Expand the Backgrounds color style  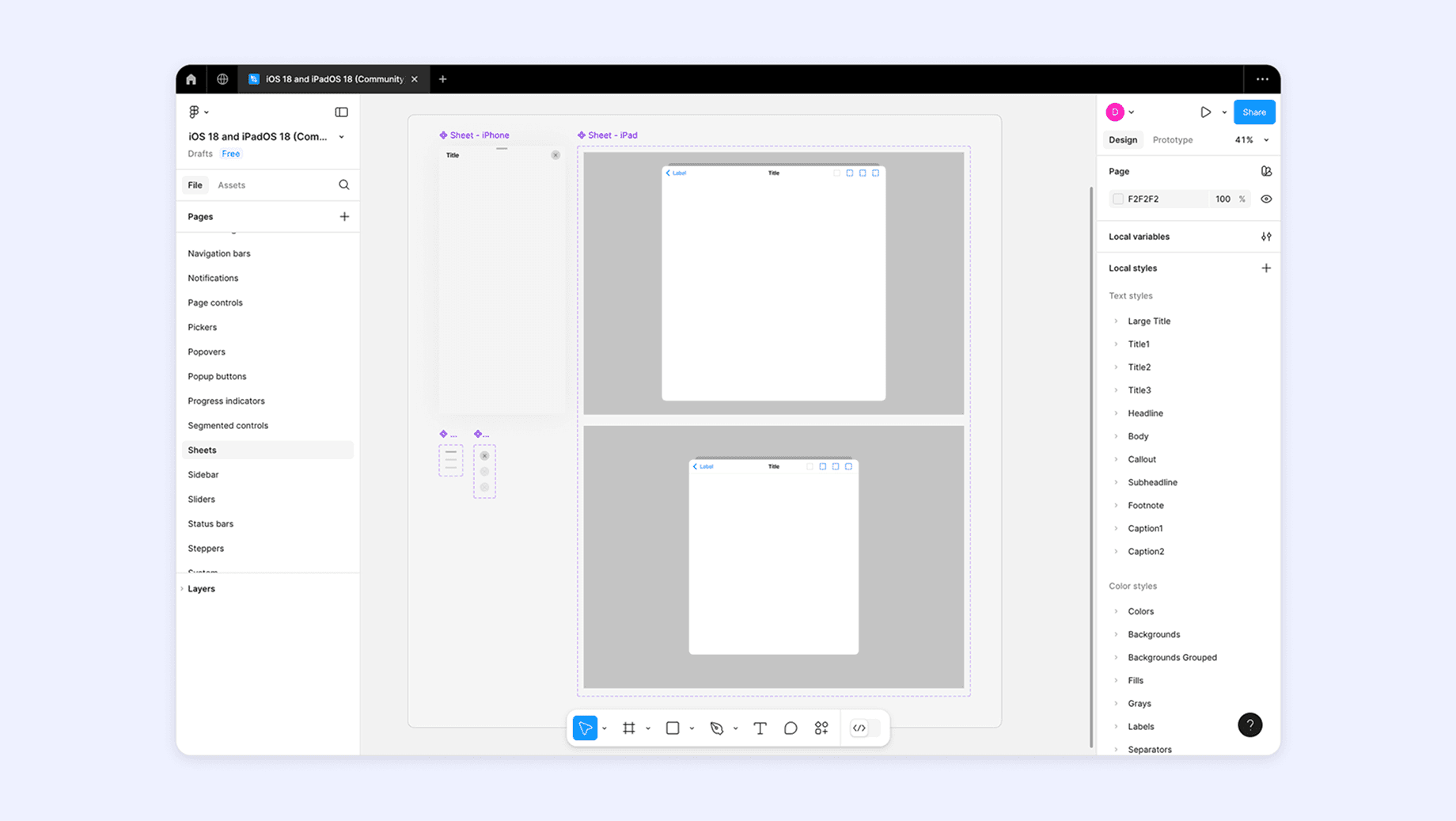[x=1116, y=634]
